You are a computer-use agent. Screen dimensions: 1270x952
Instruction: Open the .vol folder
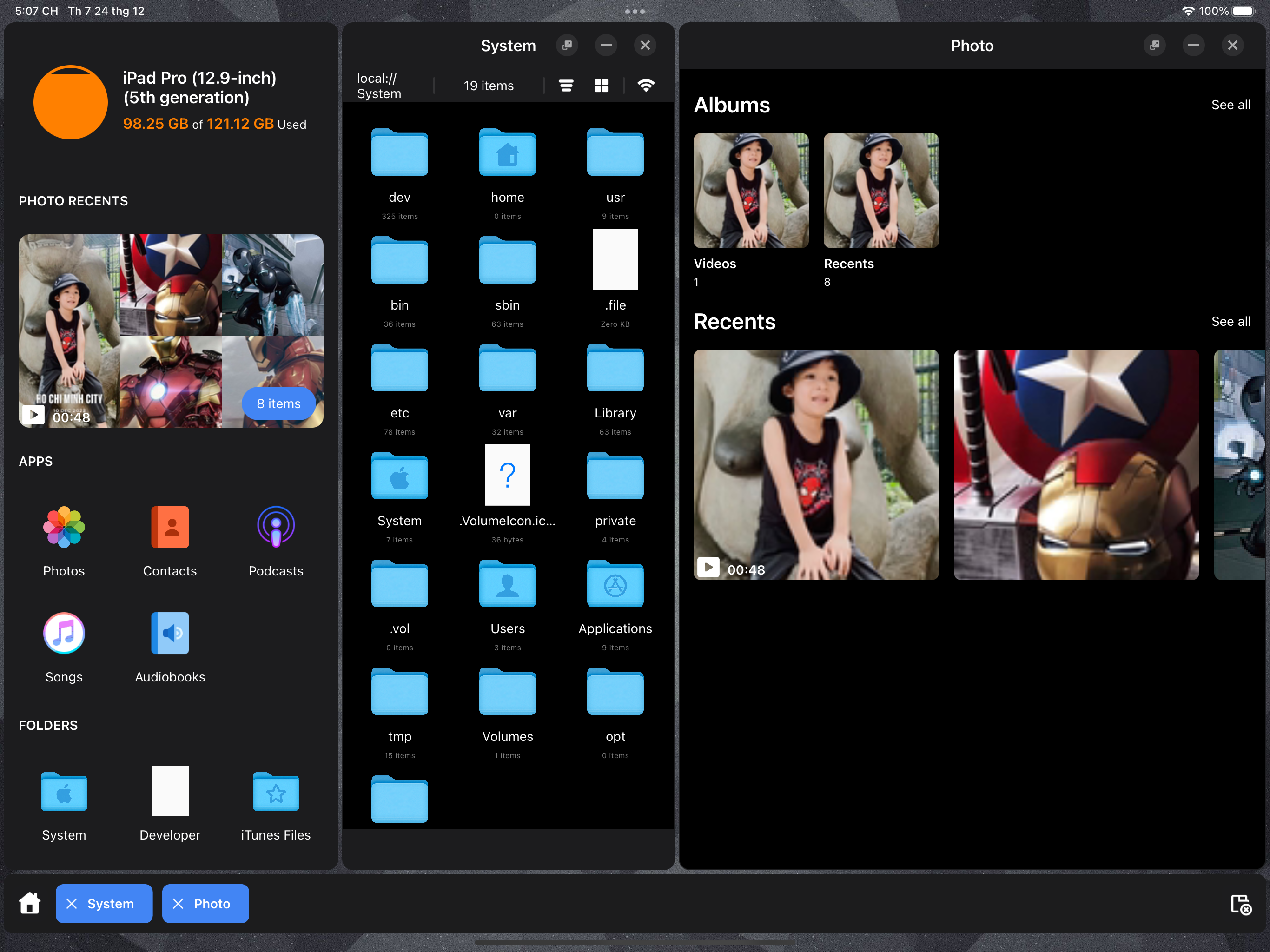(400, 584)
